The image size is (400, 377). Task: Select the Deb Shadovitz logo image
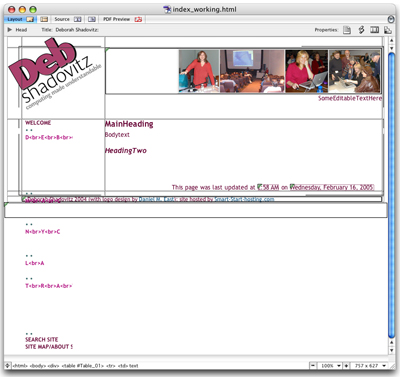pyautogui.click(x=55, y=73)
